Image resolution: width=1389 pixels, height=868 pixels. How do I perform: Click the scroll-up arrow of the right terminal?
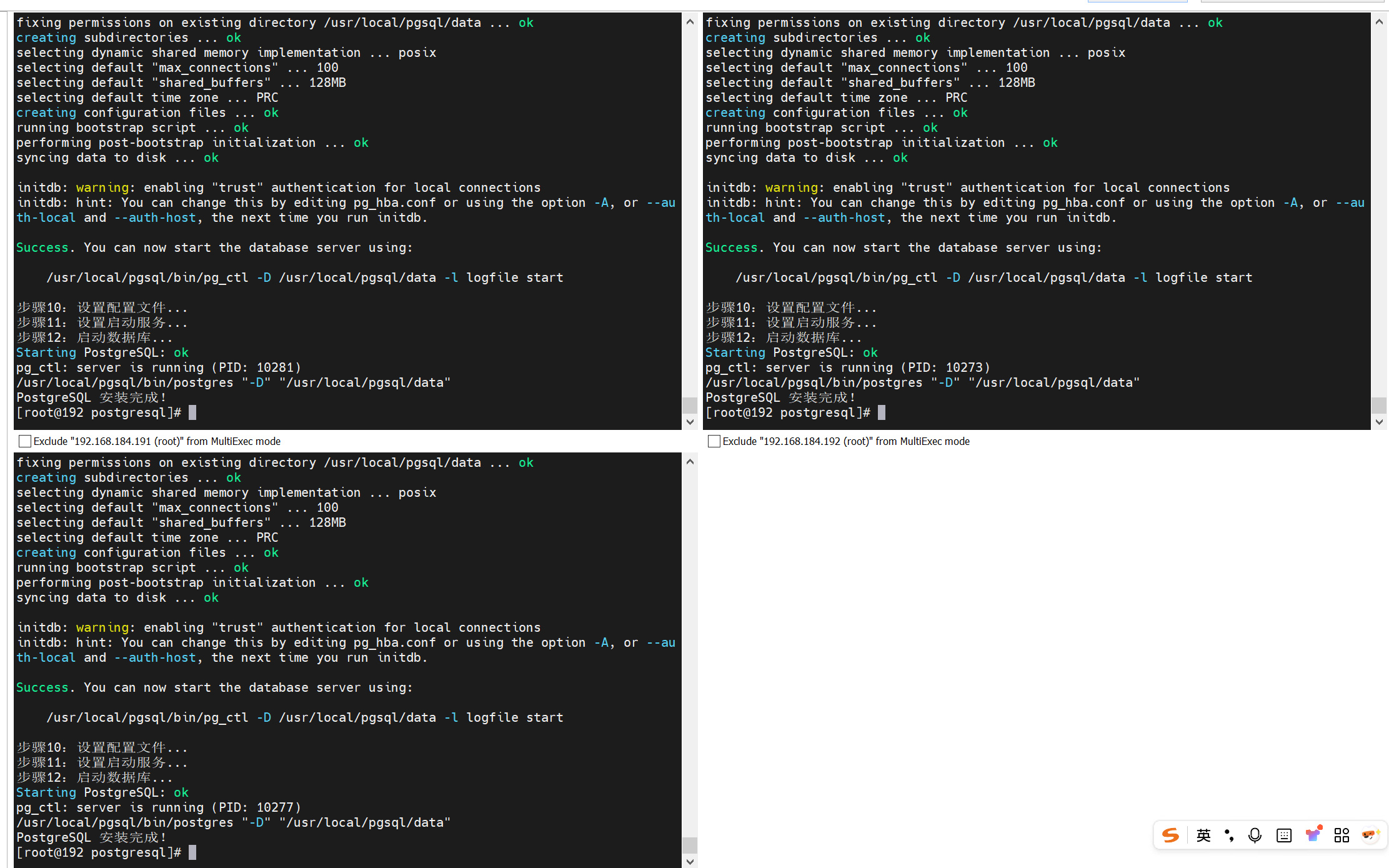(x=1380, y=21)
